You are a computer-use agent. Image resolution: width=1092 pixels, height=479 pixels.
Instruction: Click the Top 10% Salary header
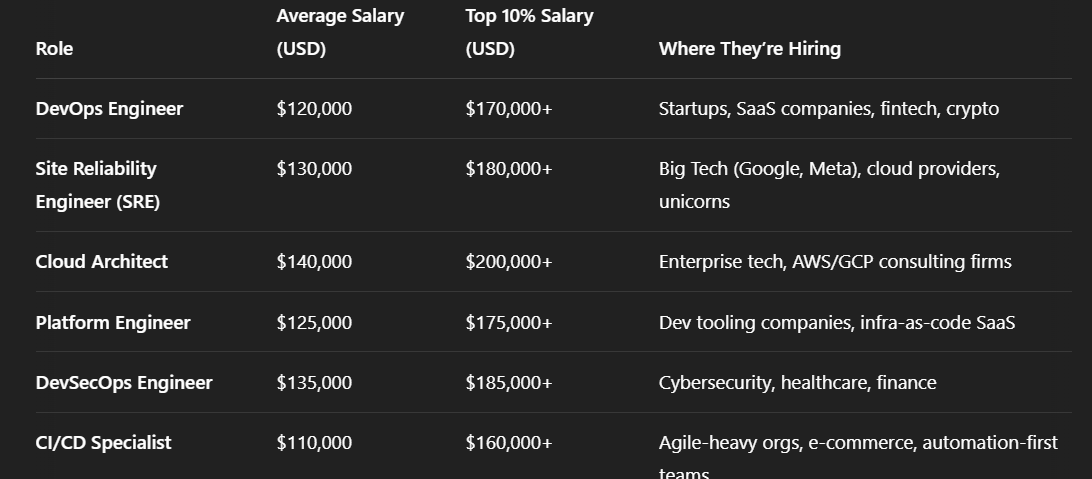click(x=529, y=32)
